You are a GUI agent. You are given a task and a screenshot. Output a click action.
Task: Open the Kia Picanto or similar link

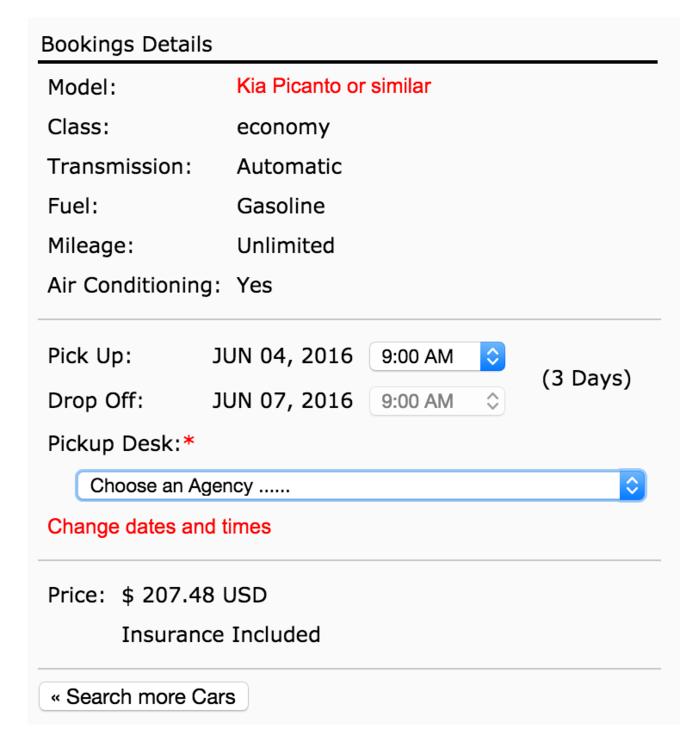pos(333,86)
